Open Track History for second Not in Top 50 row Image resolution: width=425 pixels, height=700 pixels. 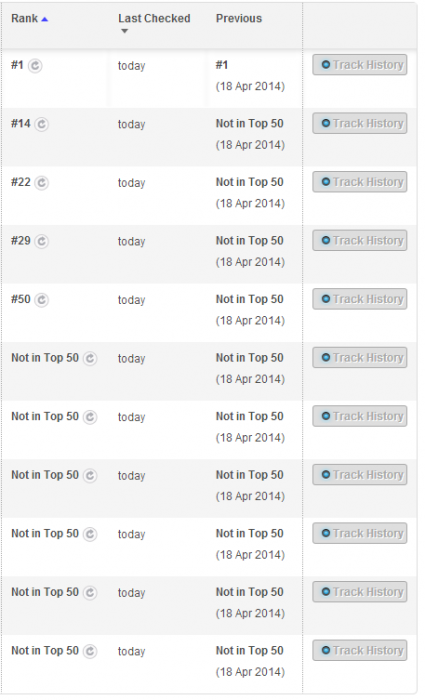point(360,416)
